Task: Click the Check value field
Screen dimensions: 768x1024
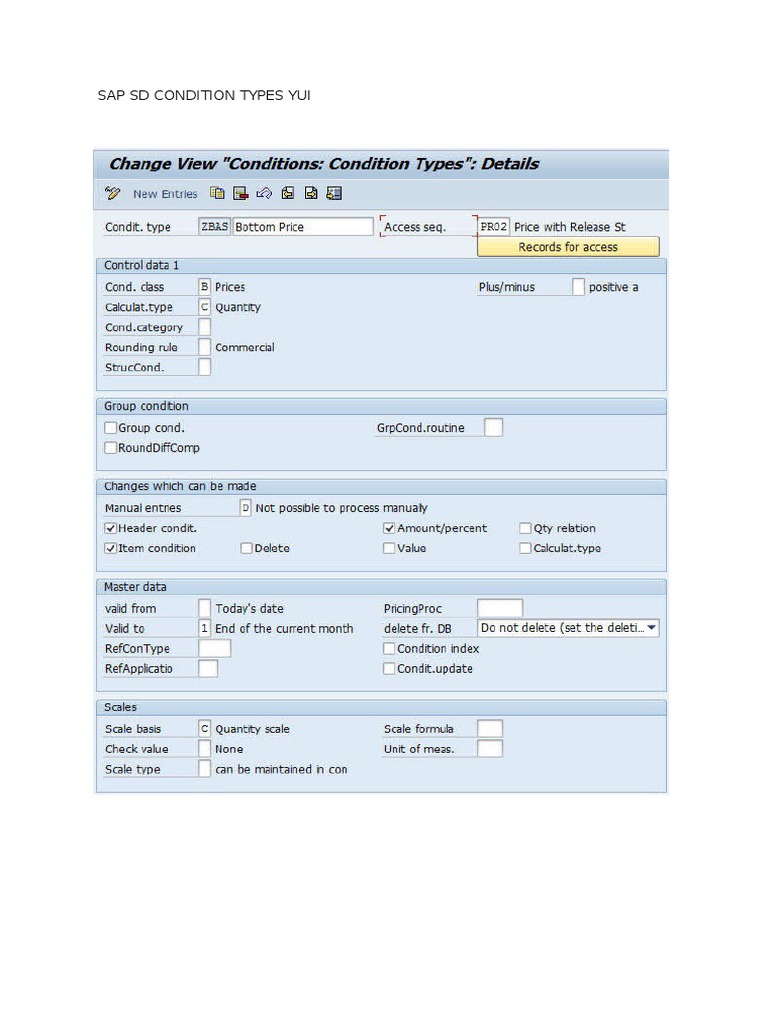Action: (x=204, y=748)
